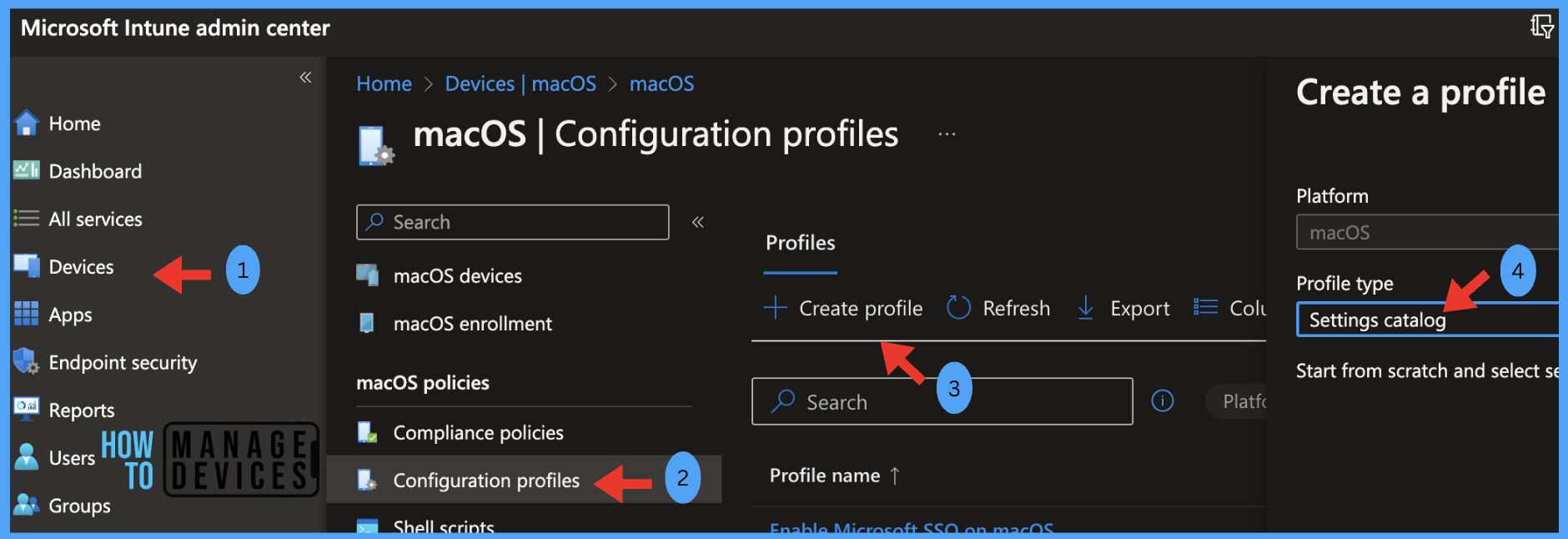Image resolution: width=1568 pixels, height=539 pixels.
Task: Open the Profile type Settings catalog dropdown
Action: tap(1427, 320)
